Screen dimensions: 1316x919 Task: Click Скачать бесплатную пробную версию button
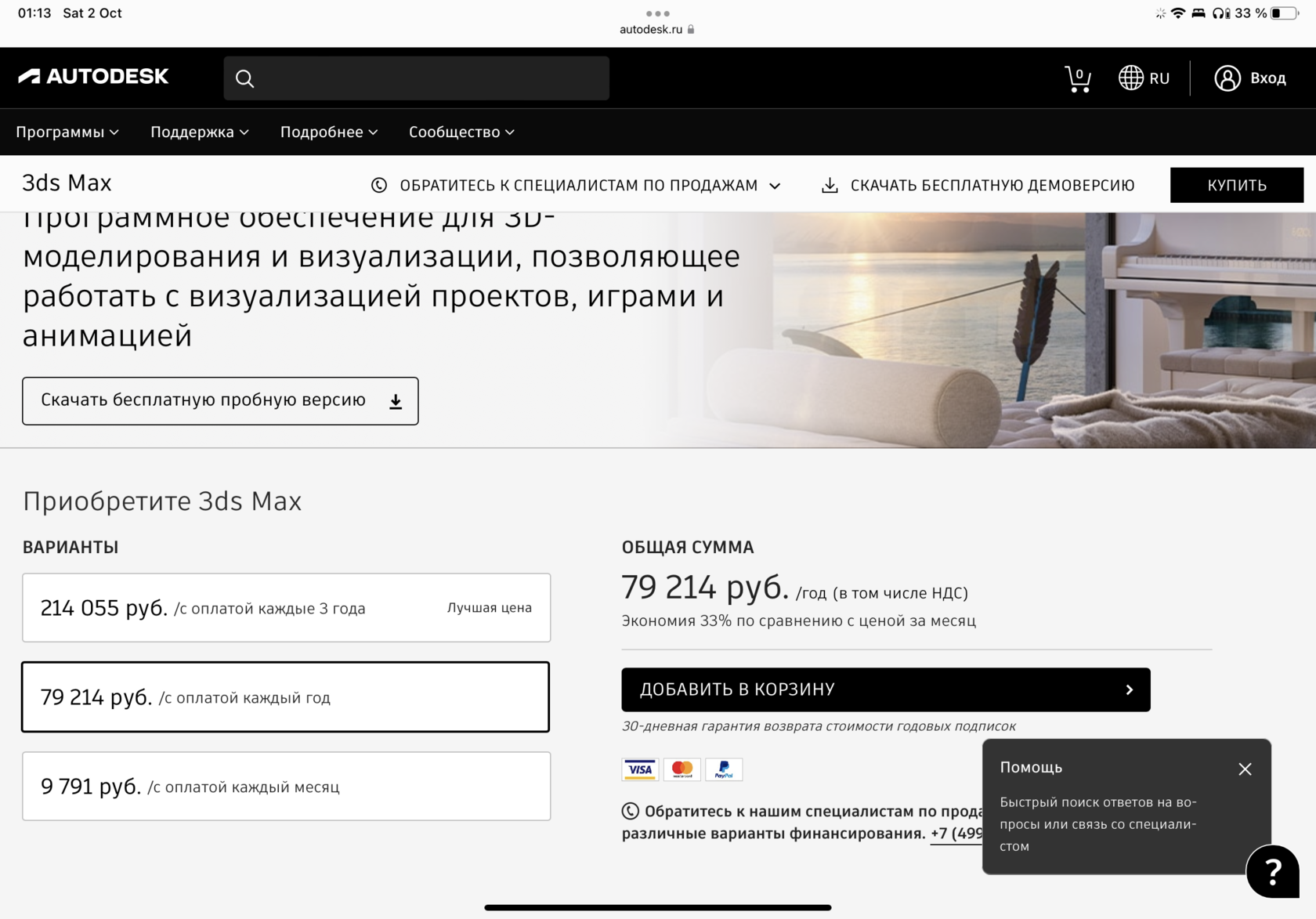coord(220,401)
